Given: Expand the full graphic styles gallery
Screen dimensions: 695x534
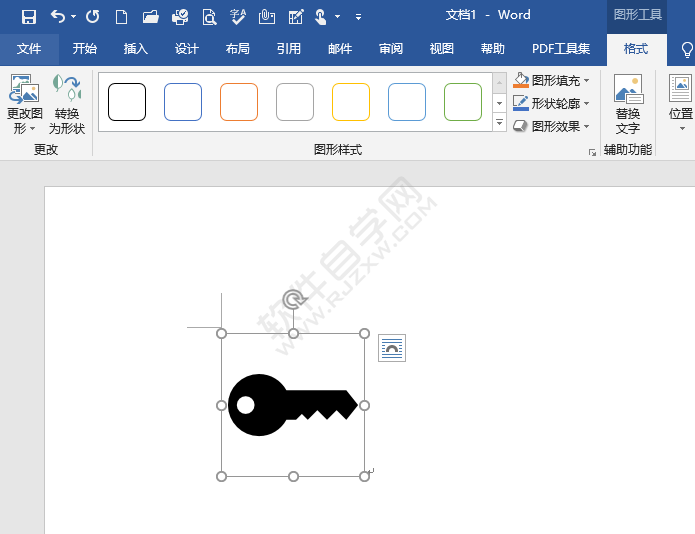Looking at the screenshot, I should [x=500, y=122].
